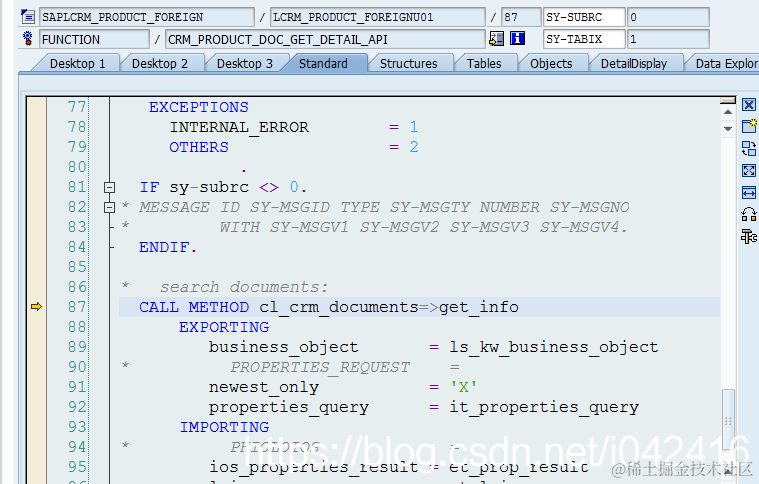Click the breakpoint margin at line 91
Viewport: 759px width, 484px height.
36,387
